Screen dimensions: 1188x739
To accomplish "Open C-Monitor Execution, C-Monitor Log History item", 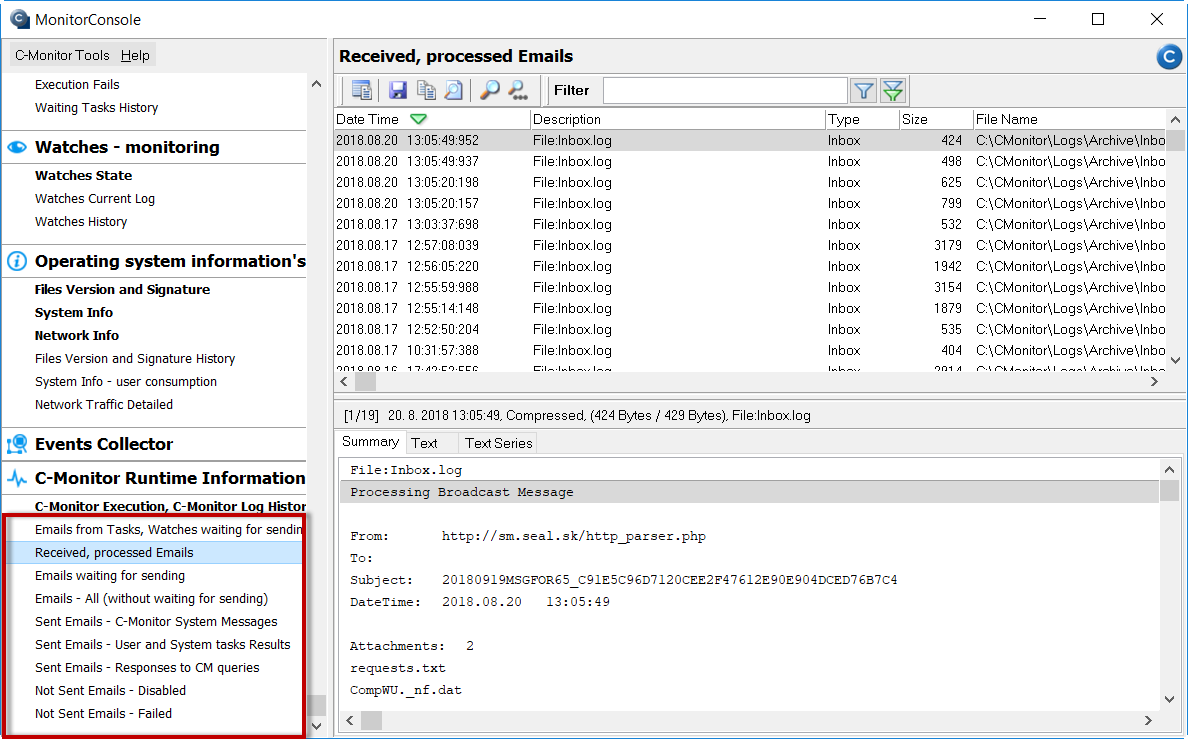I will coord(170,506).
